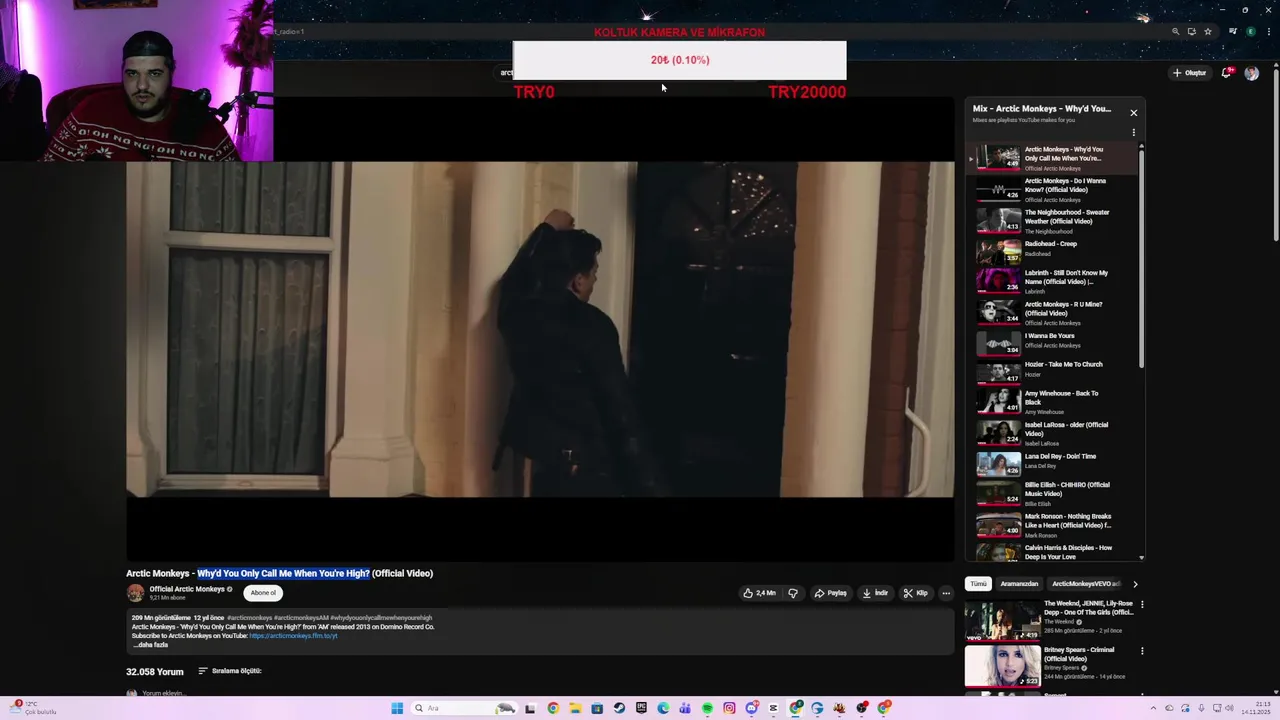Close the Mix playlist panel
This screenshot has width=1280, height=720.
tap(1133, 113)
